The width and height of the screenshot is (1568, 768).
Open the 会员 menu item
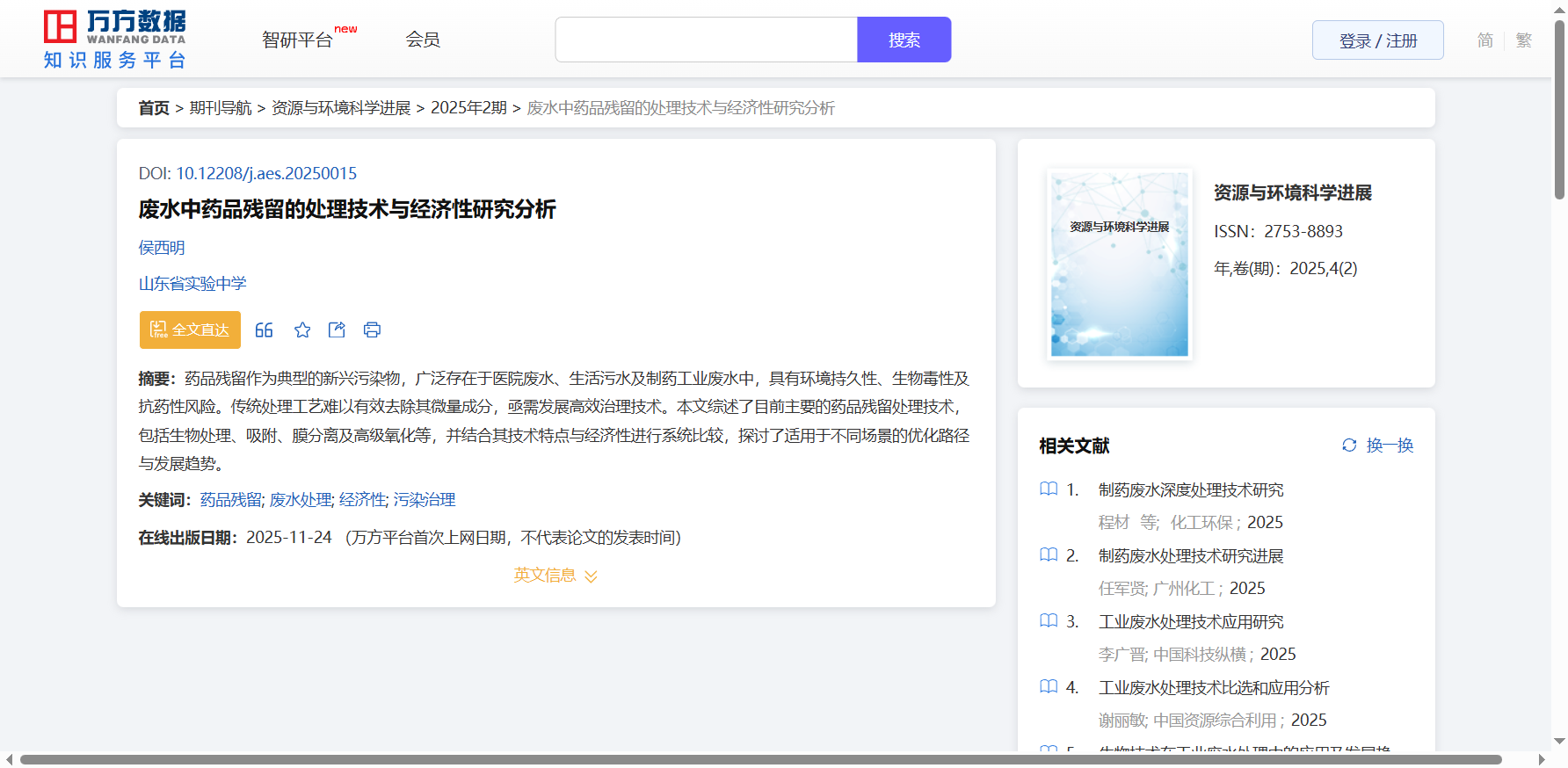(423, 40)
